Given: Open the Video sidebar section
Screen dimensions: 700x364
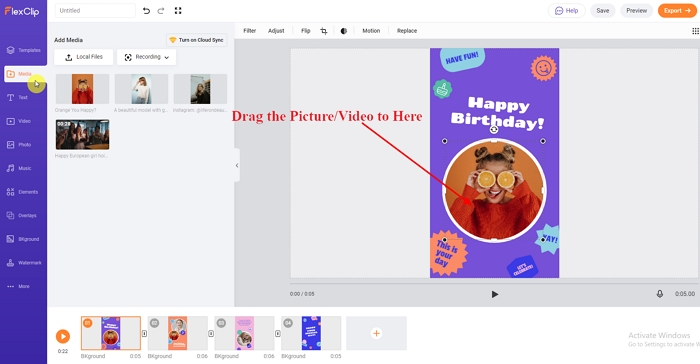Looking at the screenshot, I should tap(19, 121).
